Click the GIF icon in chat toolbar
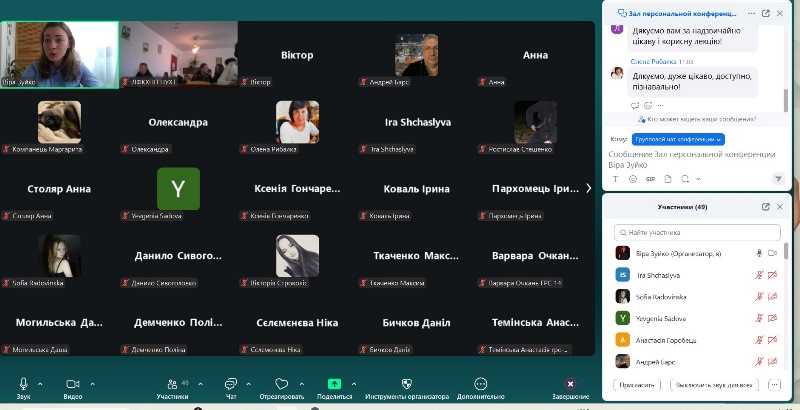The width and height of the screenshot is (800, 410). (651, 178)
